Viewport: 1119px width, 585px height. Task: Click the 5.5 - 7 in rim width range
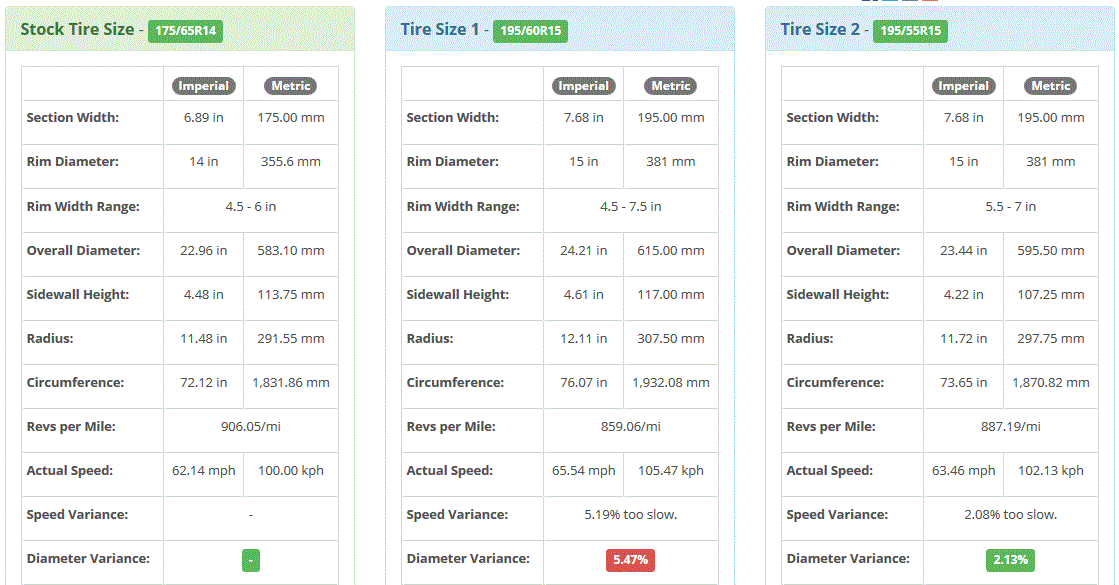coord(1011,206)
